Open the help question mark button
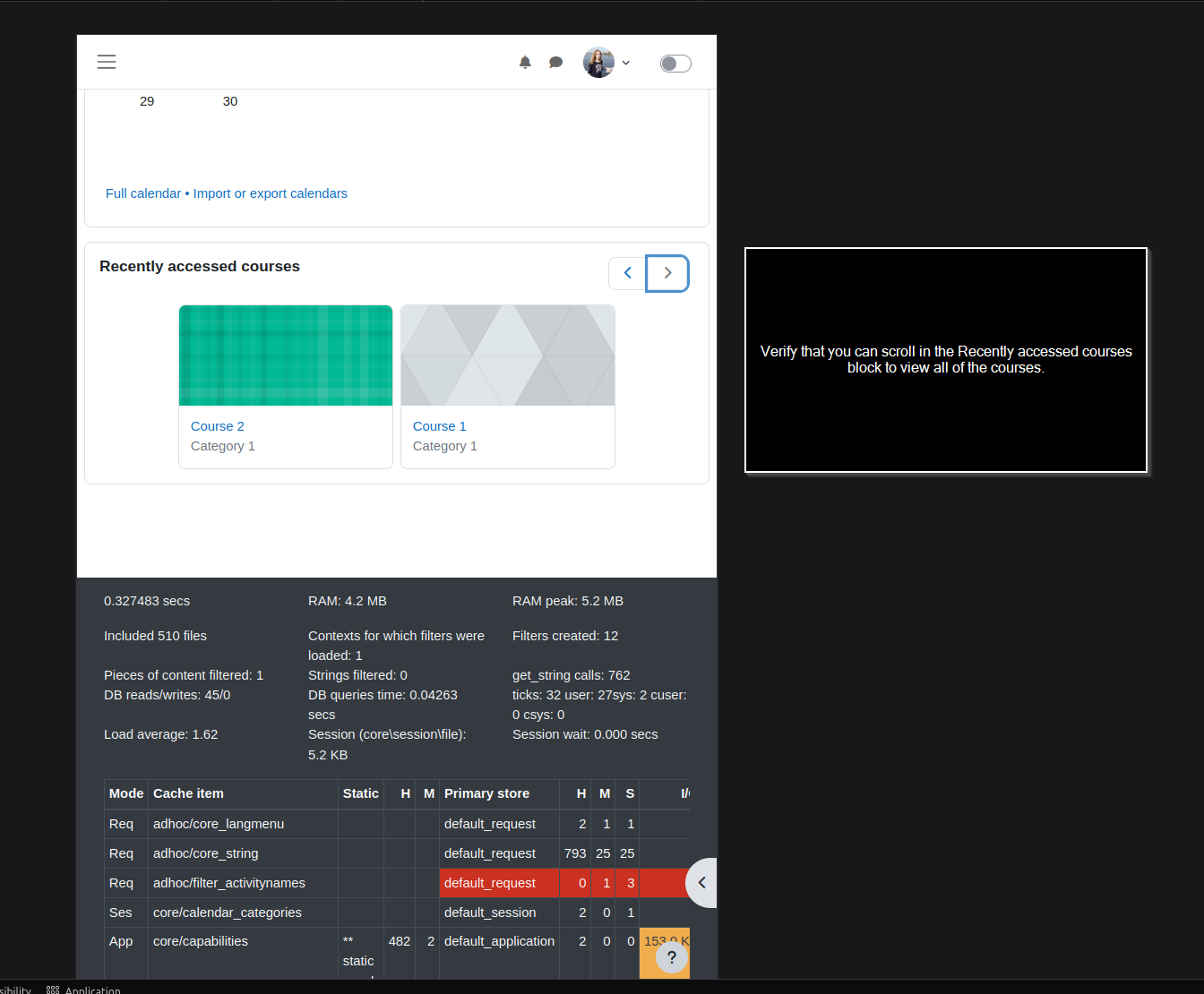1204x994 pixels. pyautogui.click(x=672, y=957)
